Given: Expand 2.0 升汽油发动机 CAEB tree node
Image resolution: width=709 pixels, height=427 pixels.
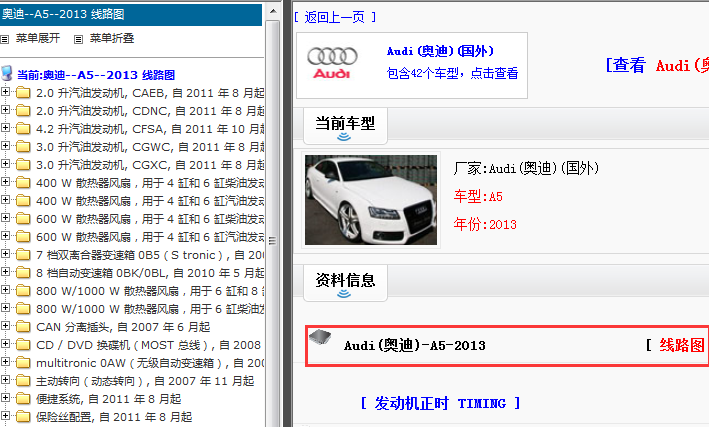Looking at the screenshot, I should [x=5, y=92].
